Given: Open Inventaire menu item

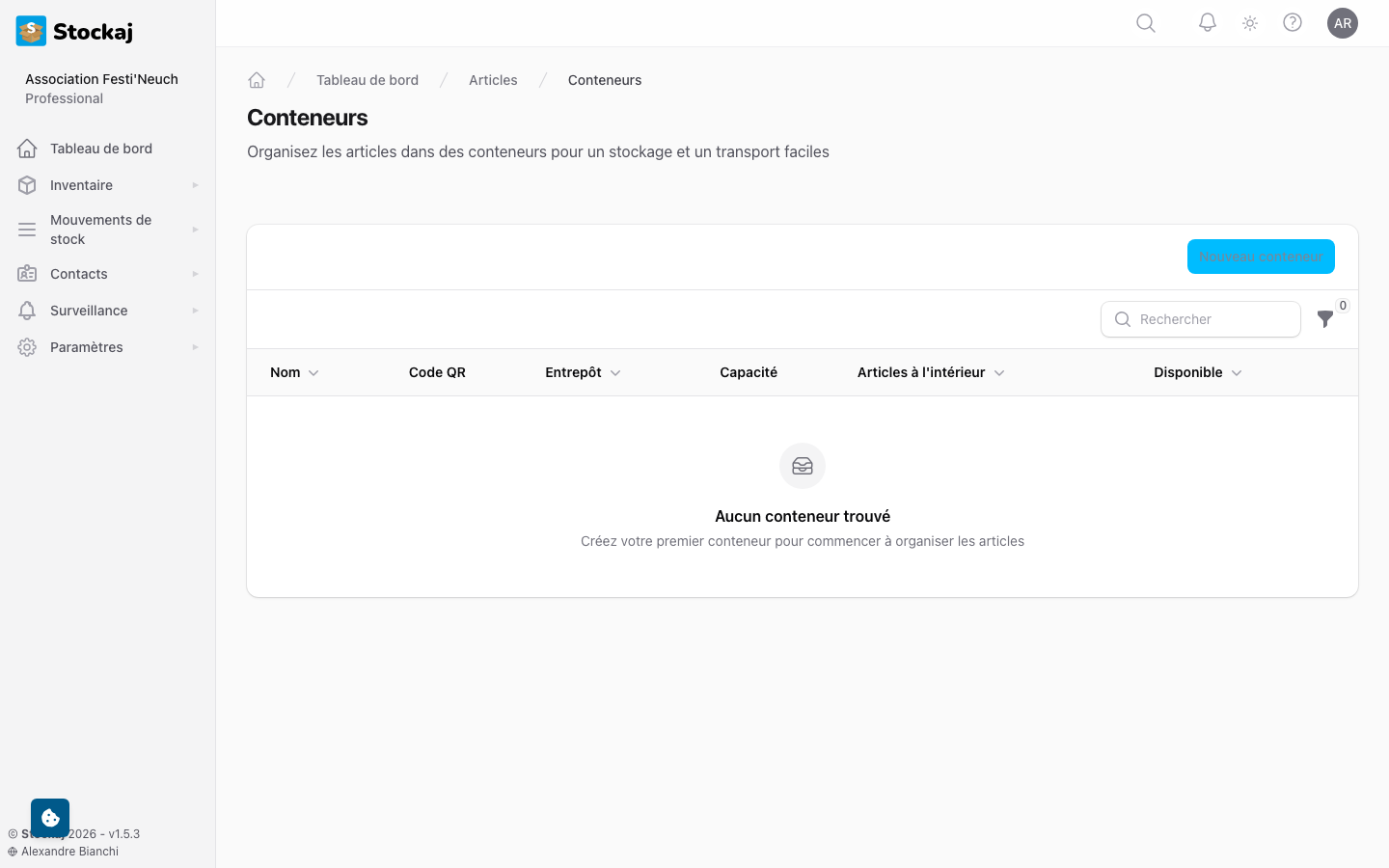Looking at the screenshot, I should pyautogui.click(x=107, y=185).
